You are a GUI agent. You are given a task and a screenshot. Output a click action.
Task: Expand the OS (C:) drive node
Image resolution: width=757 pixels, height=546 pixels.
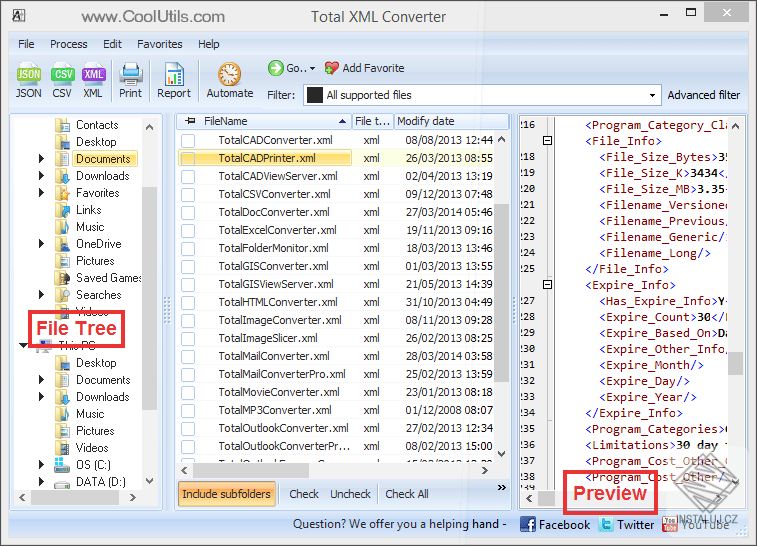coord(42,464)
